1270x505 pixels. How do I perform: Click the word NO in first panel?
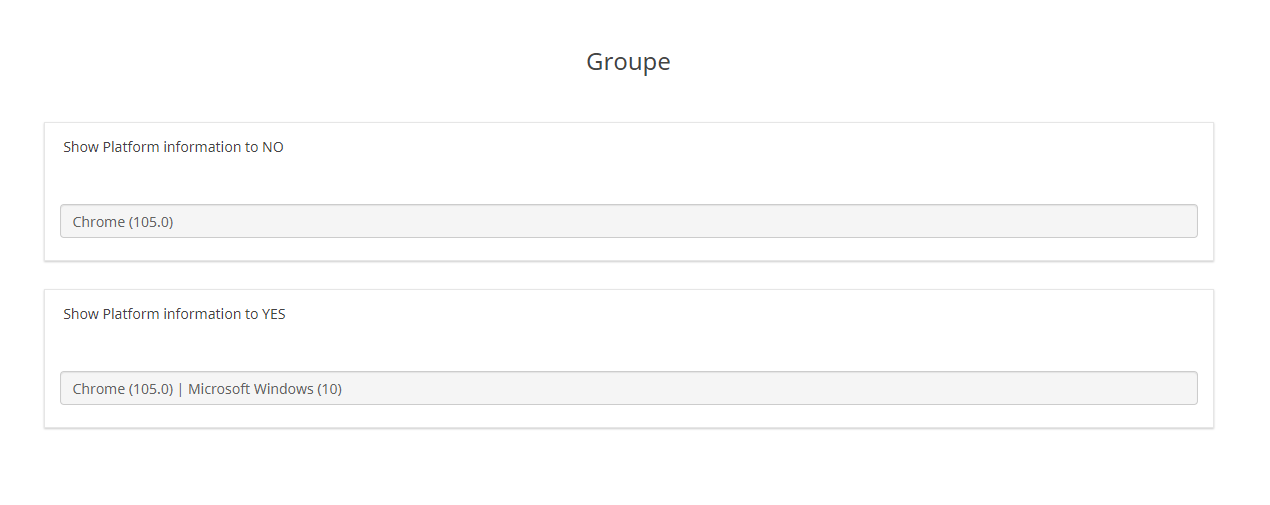pyautogui.click(x=273, y=147)
